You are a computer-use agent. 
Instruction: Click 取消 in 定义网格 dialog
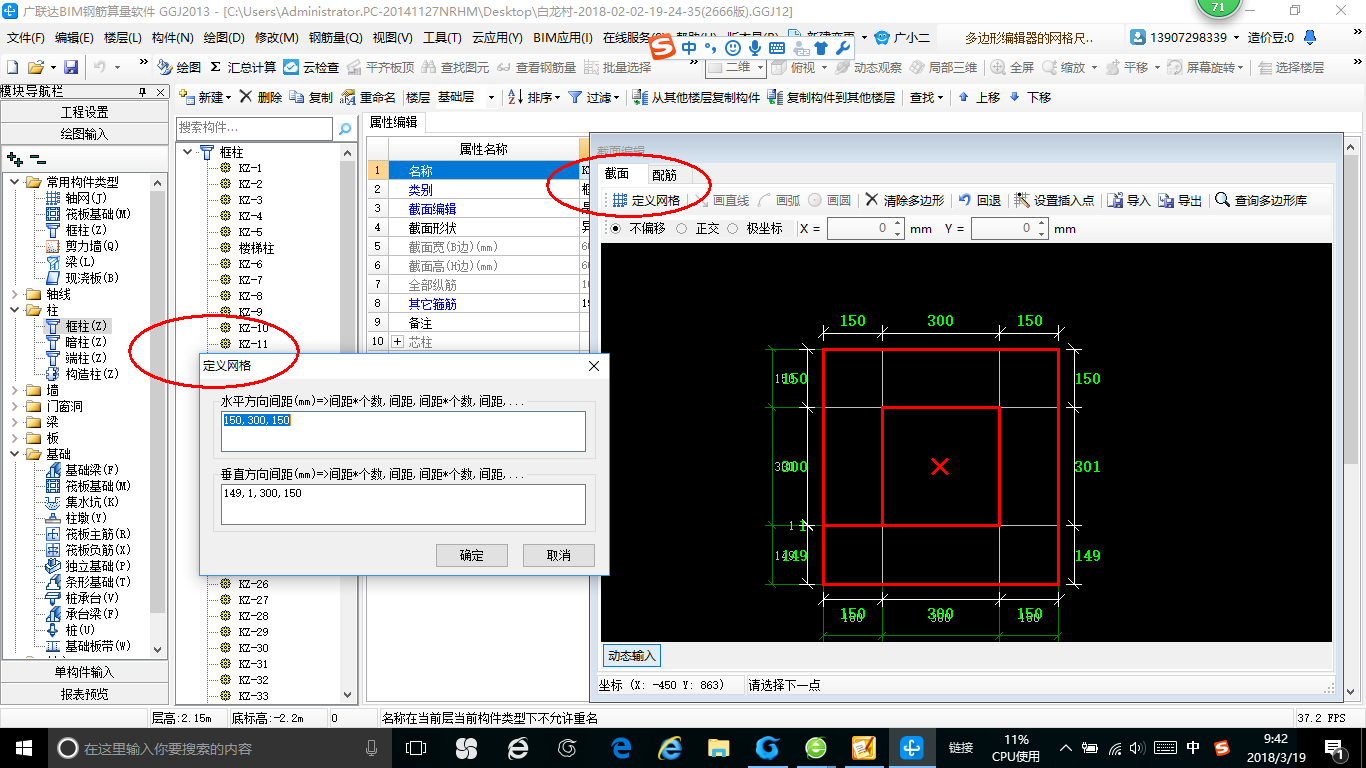[x=559, y=555]
